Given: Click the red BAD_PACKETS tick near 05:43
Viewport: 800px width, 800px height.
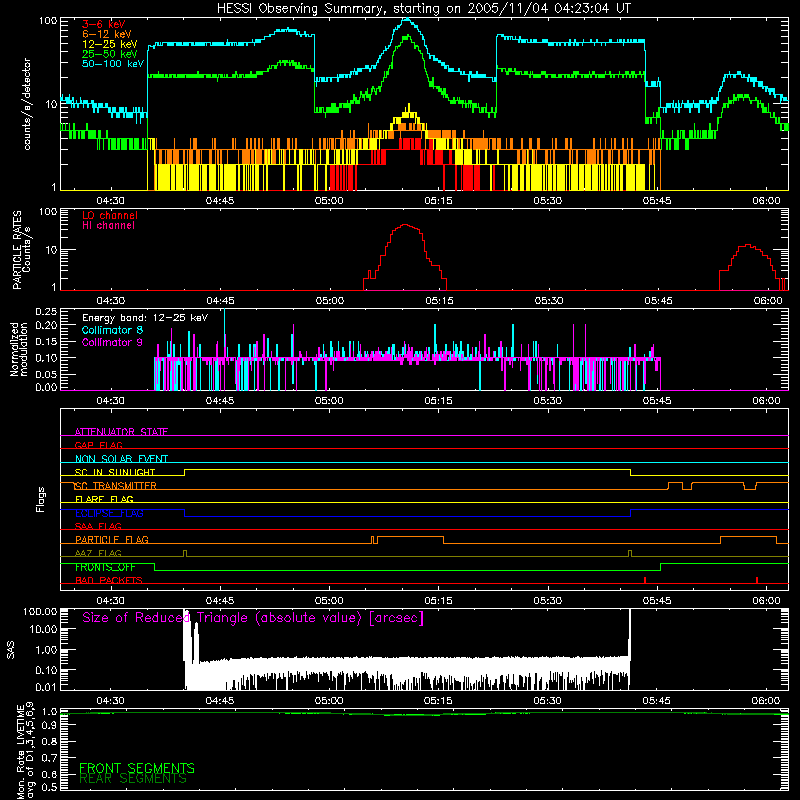Looking at the screenshot, I should pos(645,580).
